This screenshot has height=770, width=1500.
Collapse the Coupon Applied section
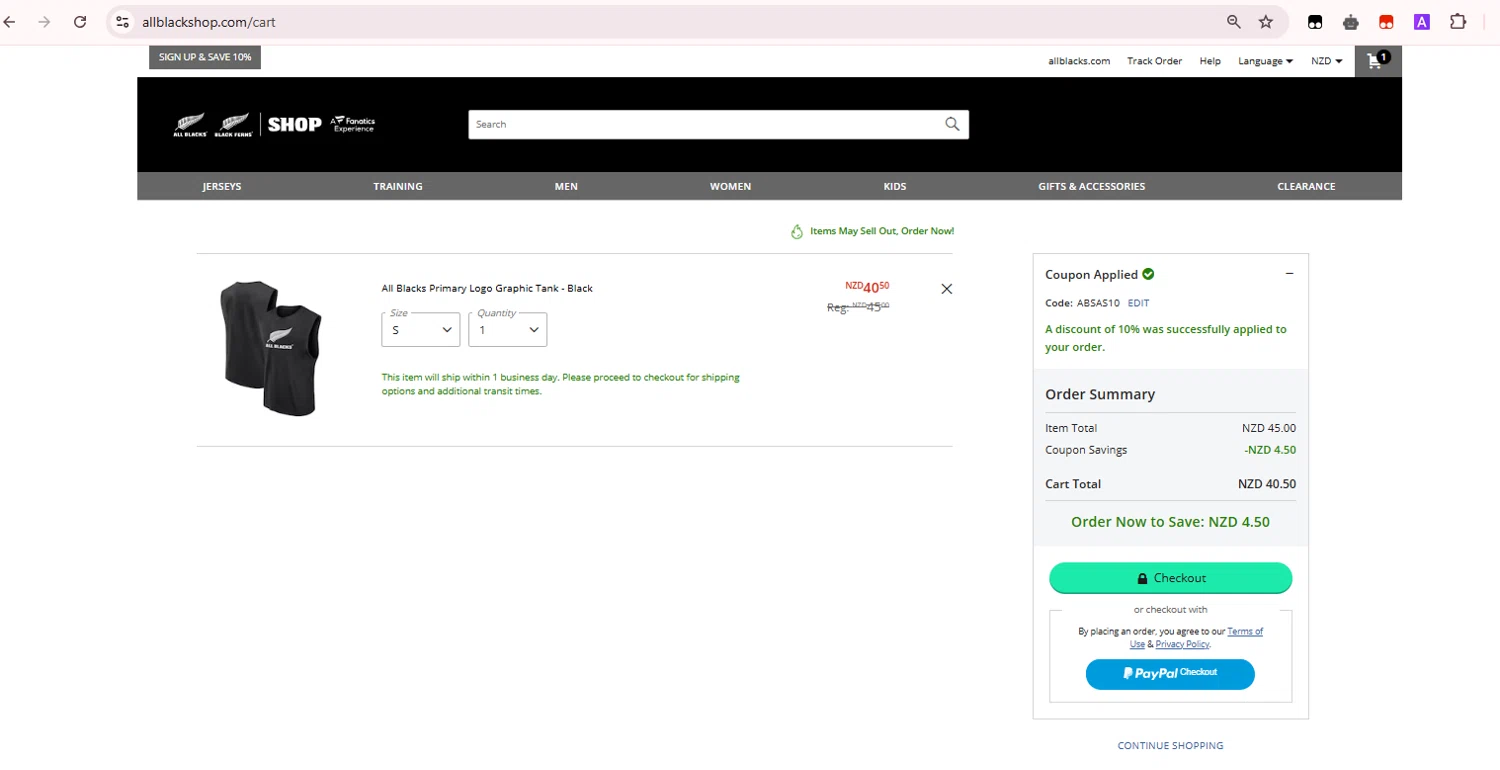click(1289, 274)
